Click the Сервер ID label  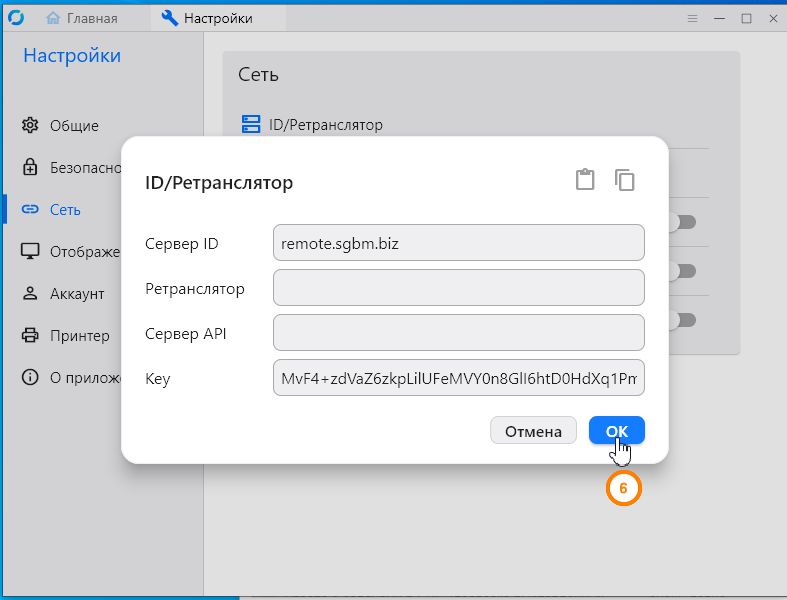coord(182,244)
